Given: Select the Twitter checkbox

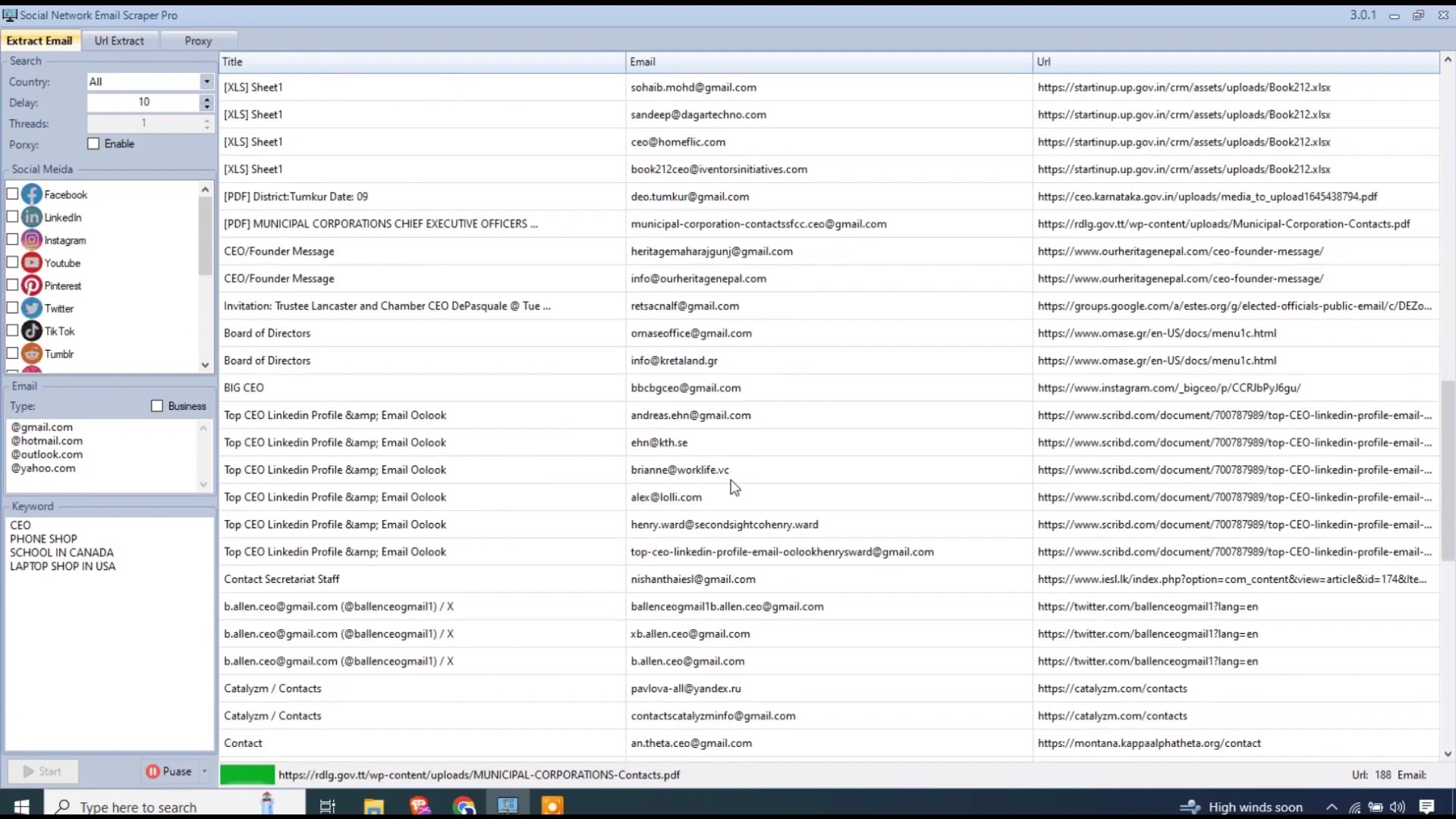Looking at the screenshot, I should click(x=12, y=308).
